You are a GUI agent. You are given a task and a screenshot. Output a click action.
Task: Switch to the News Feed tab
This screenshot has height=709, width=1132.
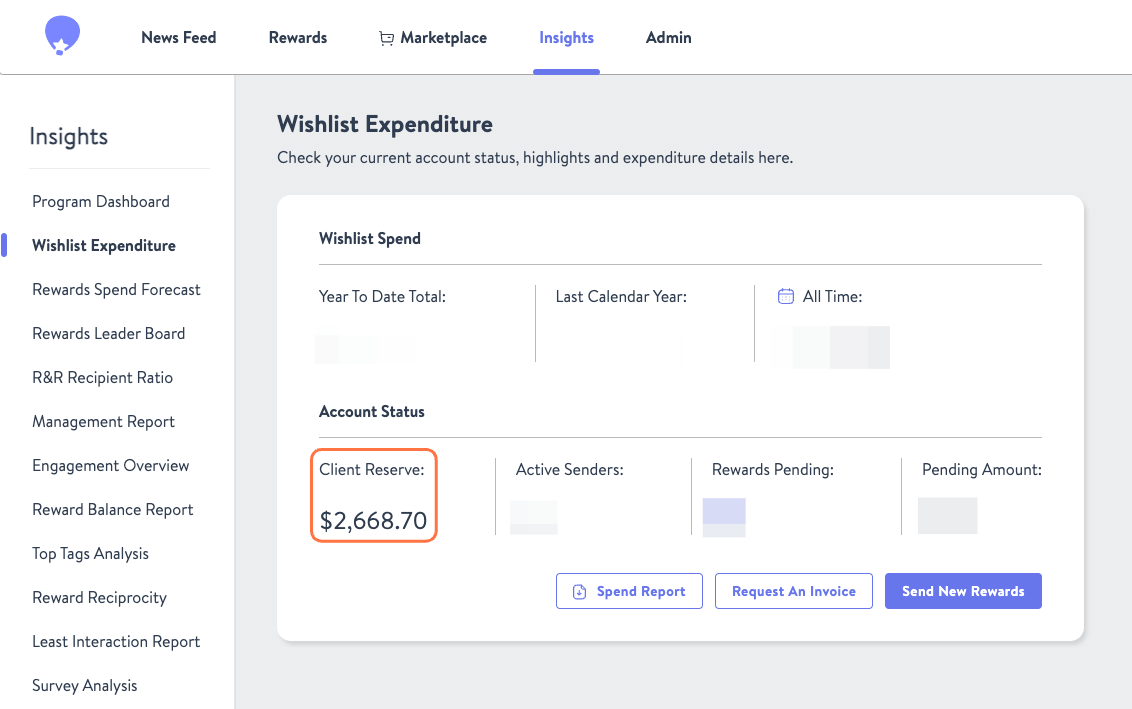[x=178, y=37]
